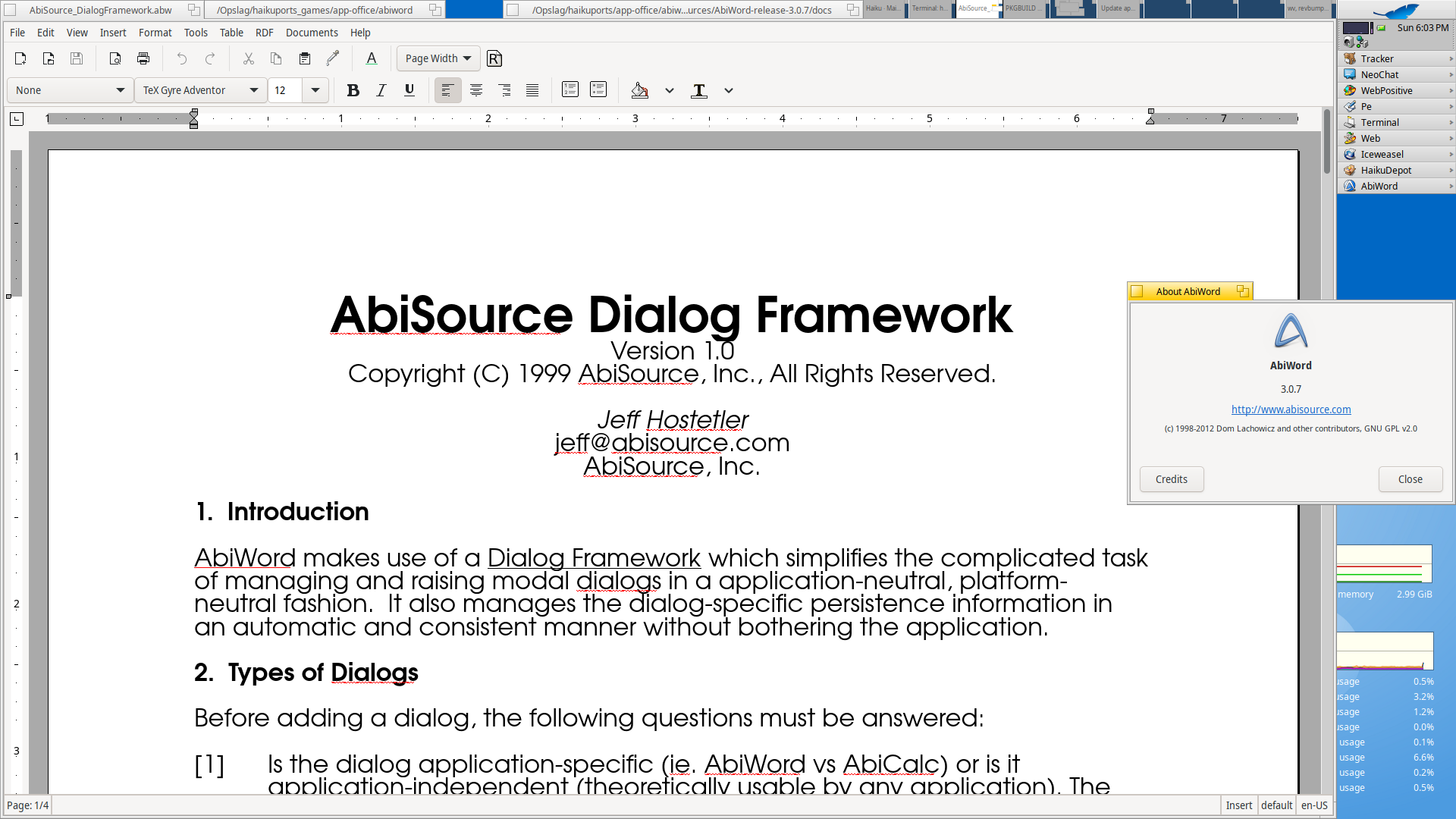Viewport: 1456px width, 819px height.
Task: Toggle bold formatting
Action: (x=353, y=90)
